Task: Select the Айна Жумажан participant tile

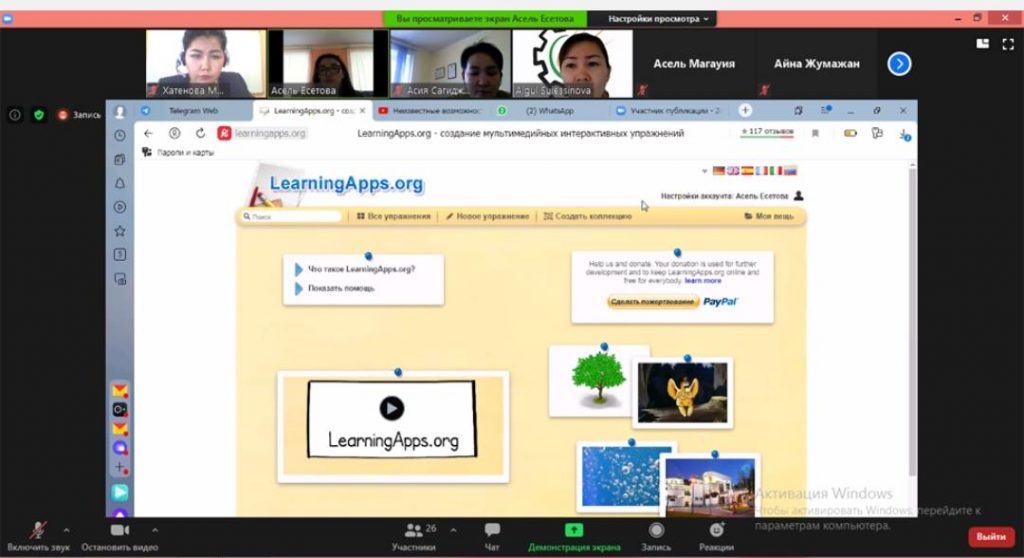Action: 816,63
